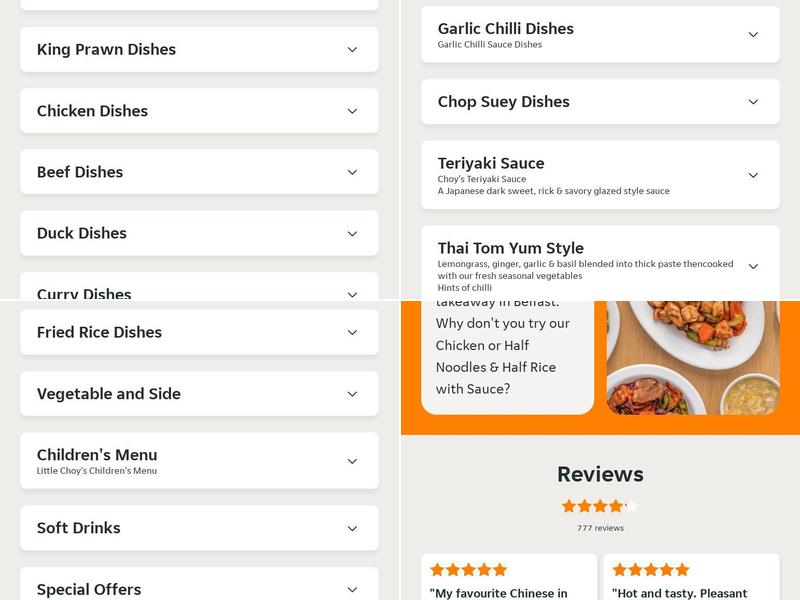The image size is (800, 600).
Task: Open the Curry Dishes category
Action: click(199, 294)
